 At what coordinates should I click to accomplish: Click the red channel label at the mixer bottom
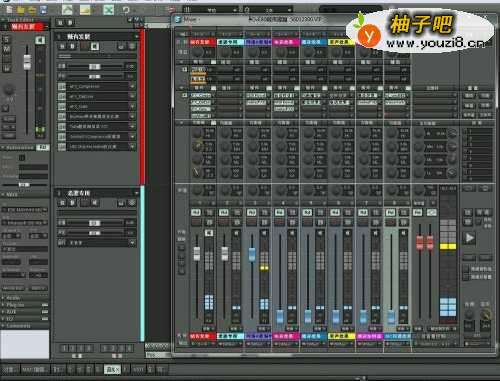click(x=203, y=336)
